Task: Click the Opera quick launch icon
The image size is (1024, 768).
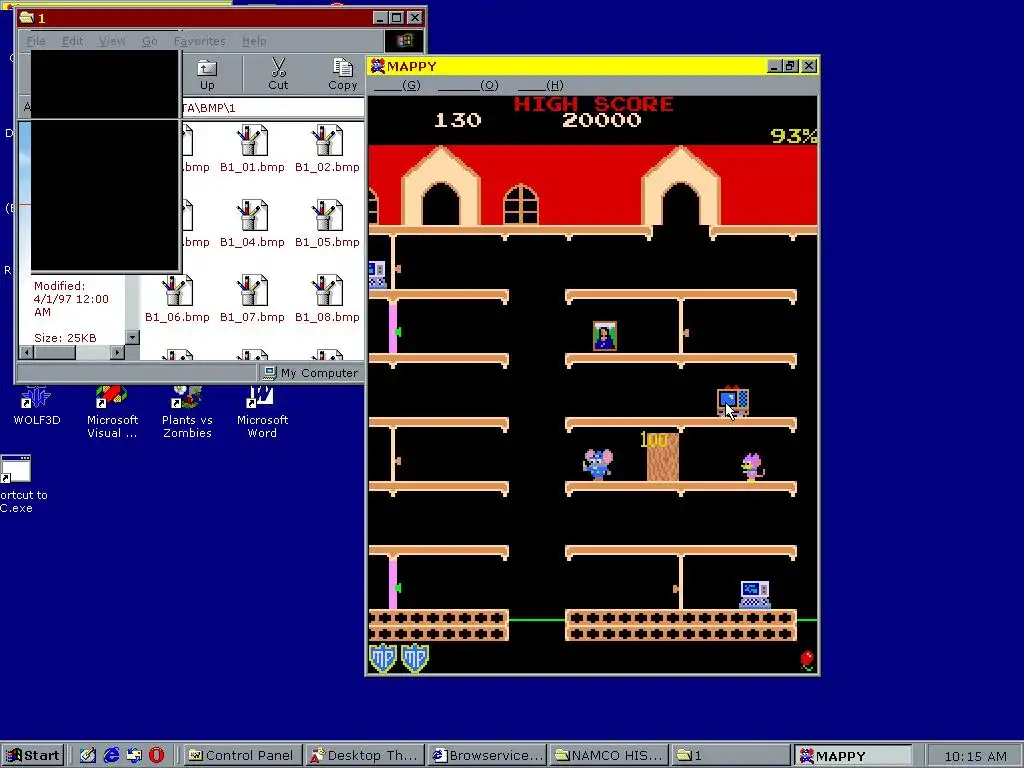Action: [x=157, y=756]
